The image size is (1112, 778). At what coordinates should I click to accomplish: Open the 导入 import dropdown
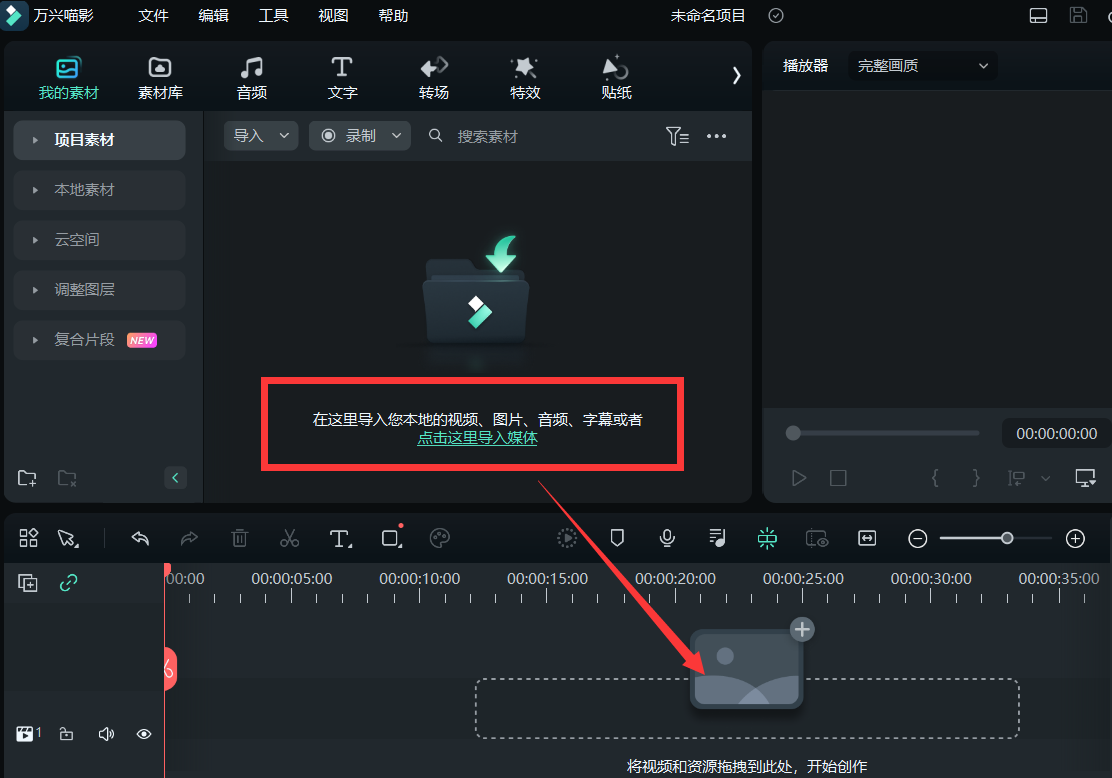(x=260, y=135)
